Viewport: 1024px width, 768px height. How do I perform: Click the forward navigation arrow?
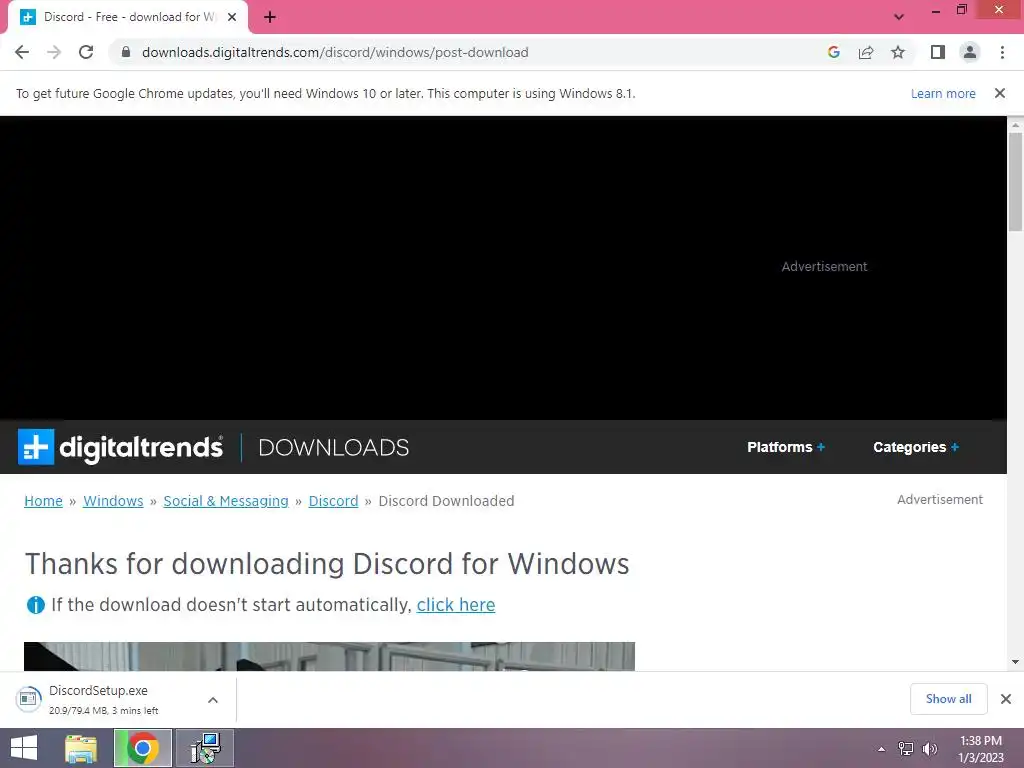click(x=54, y=52)
